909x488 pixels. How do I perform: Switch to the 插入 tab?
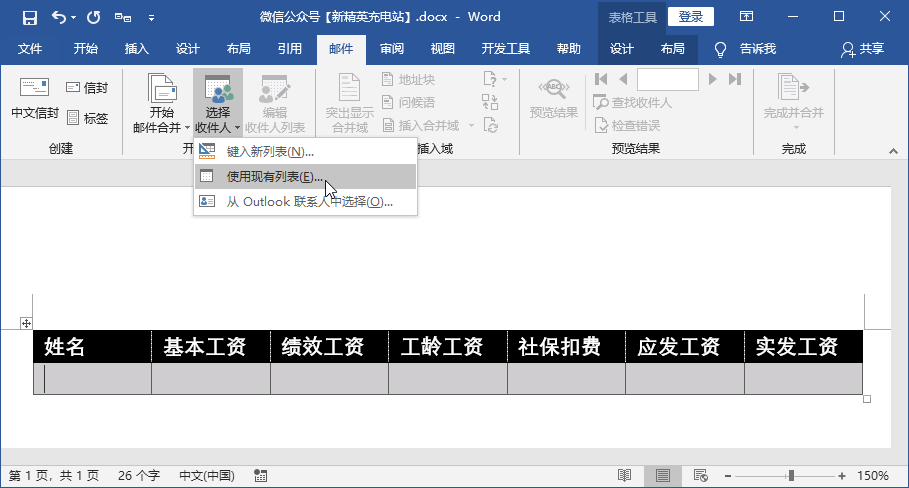(x=136, y=49)
